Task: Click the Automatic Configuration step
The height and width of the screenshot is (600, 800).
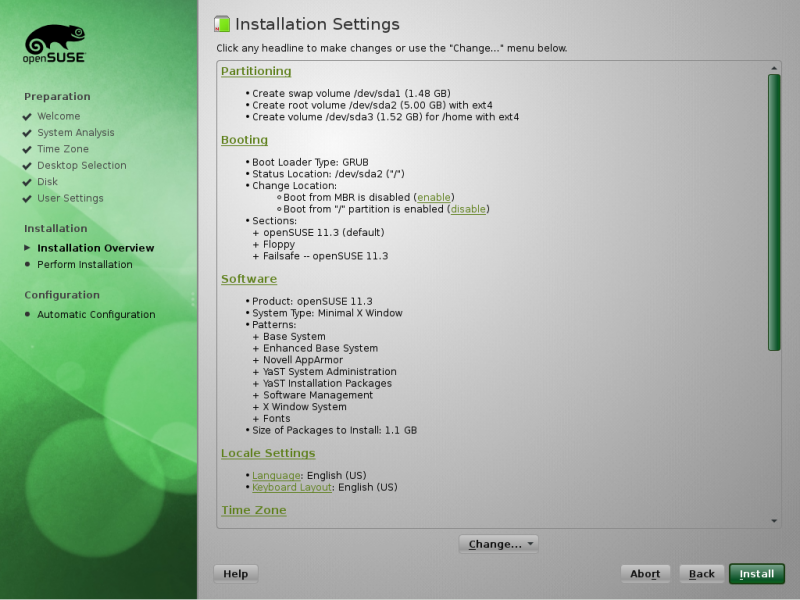Action: click(96, 314)
